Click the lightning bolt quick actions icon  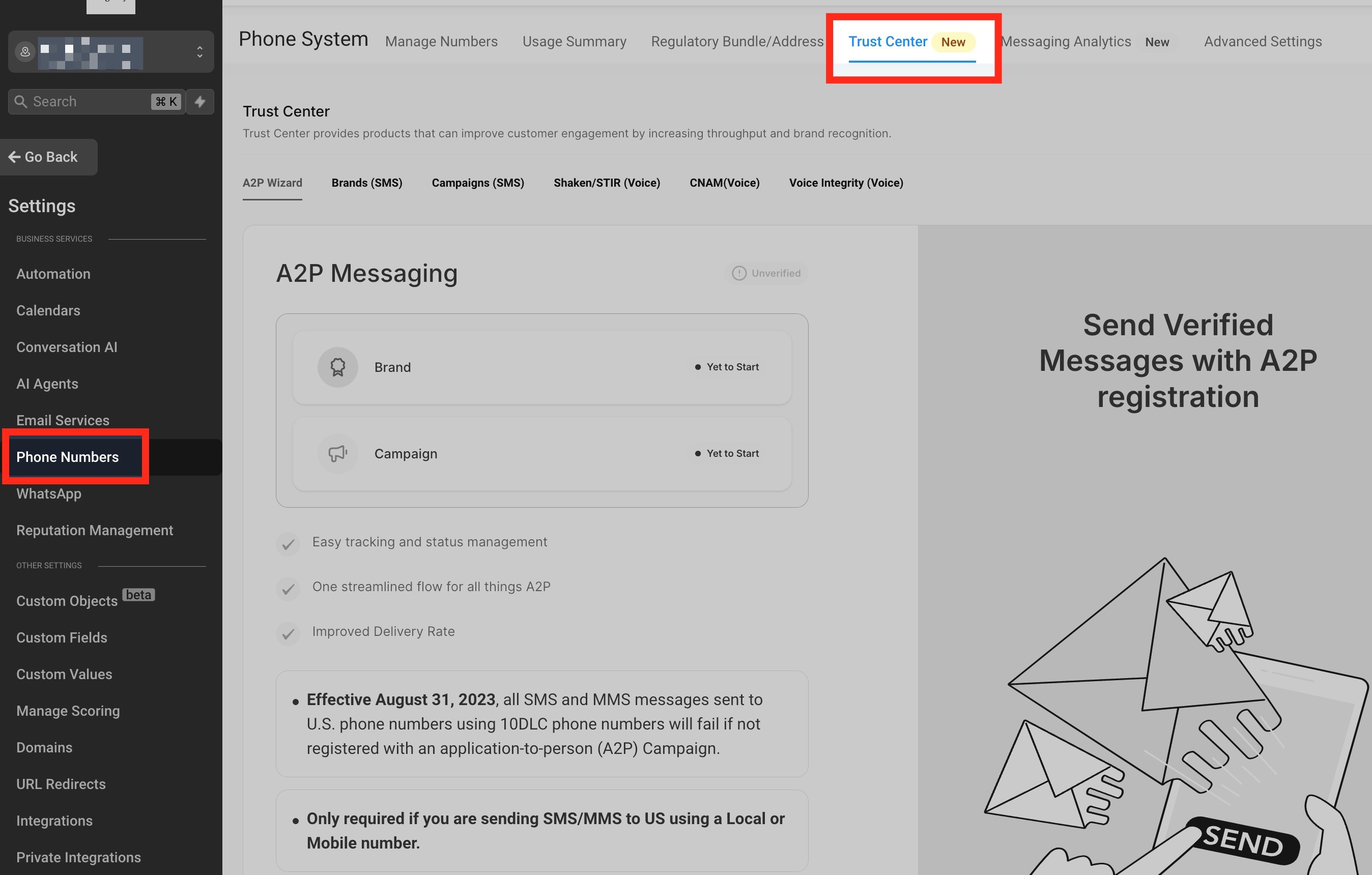200,101
